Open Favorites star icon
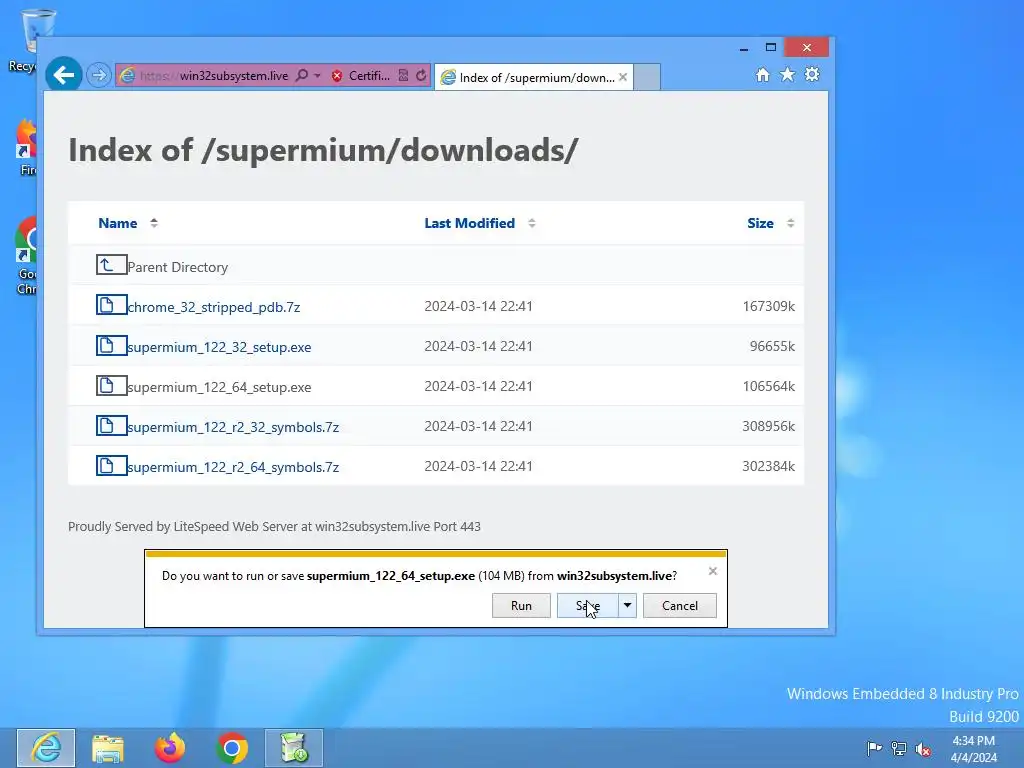The width and height of the screenshot is (1024, 768). pyautogui.click(x=788, y=74)
